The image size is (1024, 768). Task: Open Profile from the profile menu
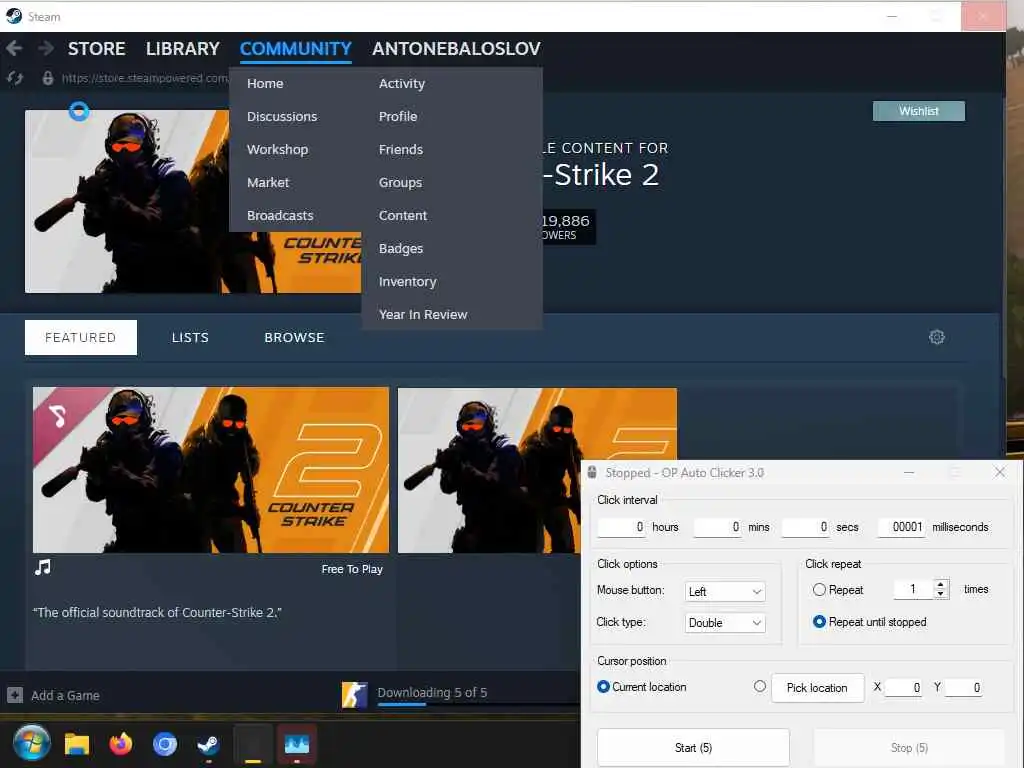click(x=398, y=116)
